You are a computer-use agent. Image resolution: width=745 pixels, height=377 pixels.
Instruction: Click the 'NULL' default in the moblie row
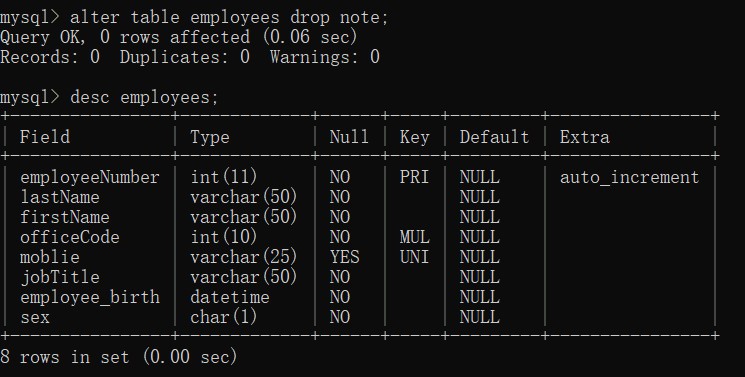479,257
